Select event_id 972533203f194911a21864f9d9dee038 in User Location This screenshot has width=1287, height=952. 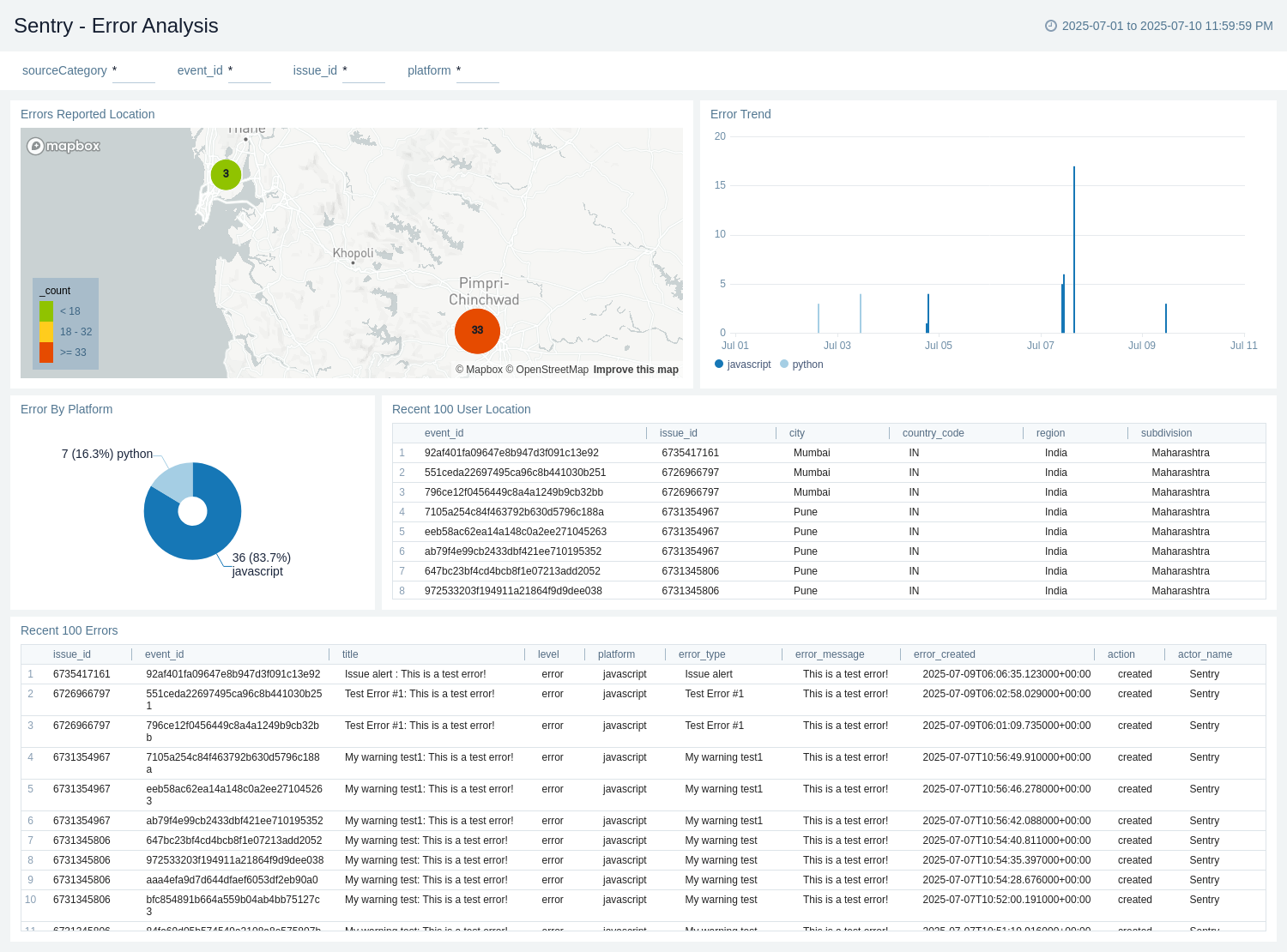tap(513, 591)
